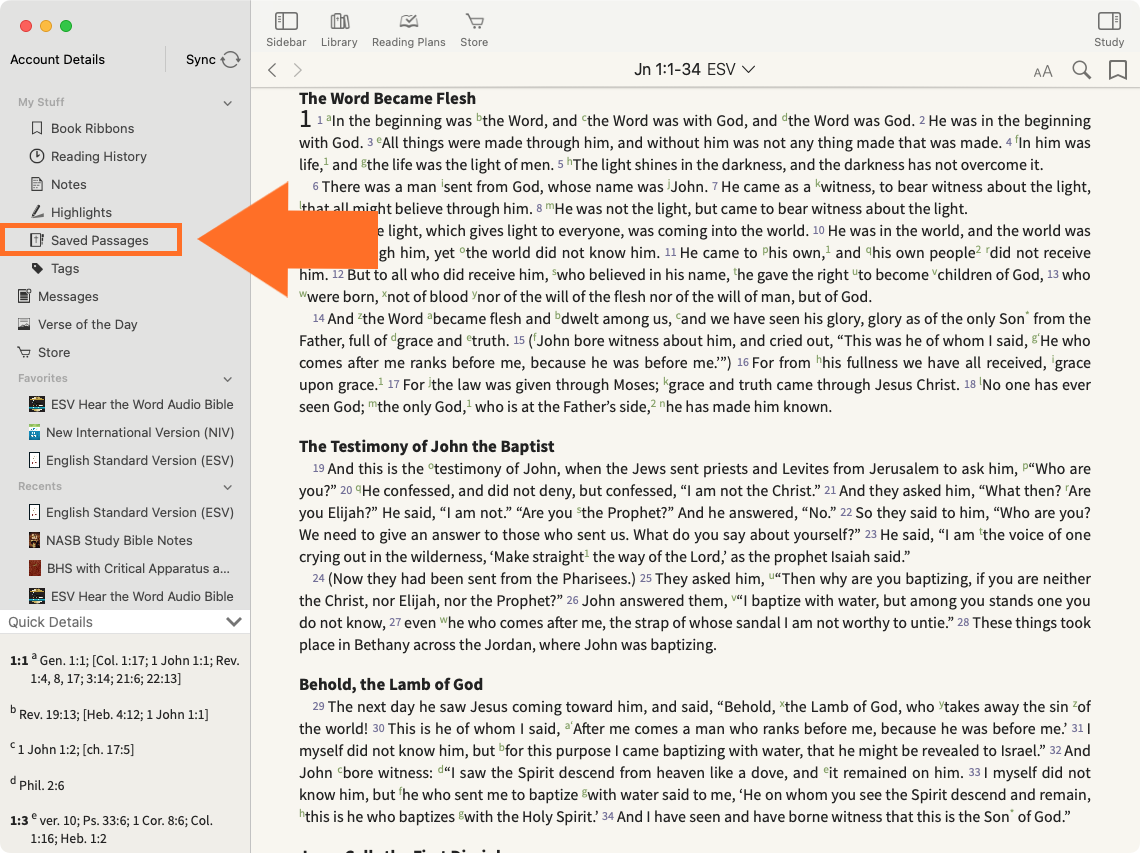The height and width of the screenshot is (853, 1140).
Task: Open the Jn 1:1-34 ESV passage dropdown
Action: (x=694, y=69)
